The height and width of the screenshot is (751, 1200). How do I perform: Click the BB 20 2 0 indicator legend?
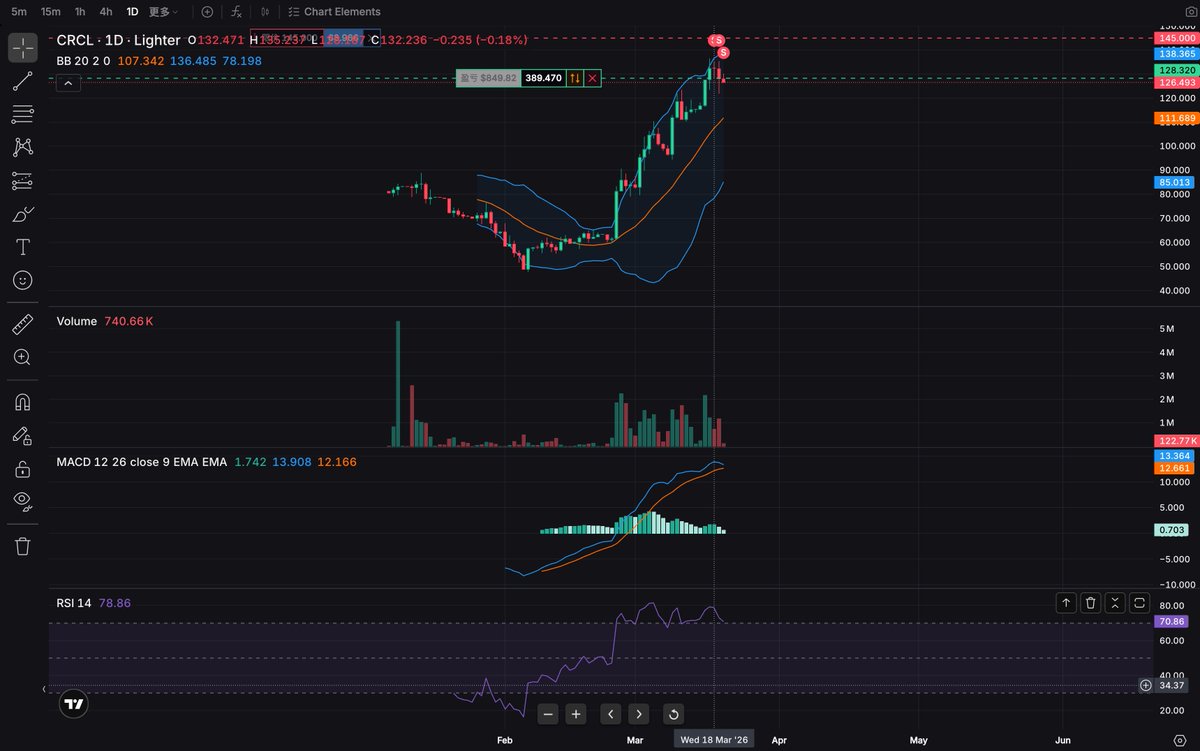tap(83, 61)
